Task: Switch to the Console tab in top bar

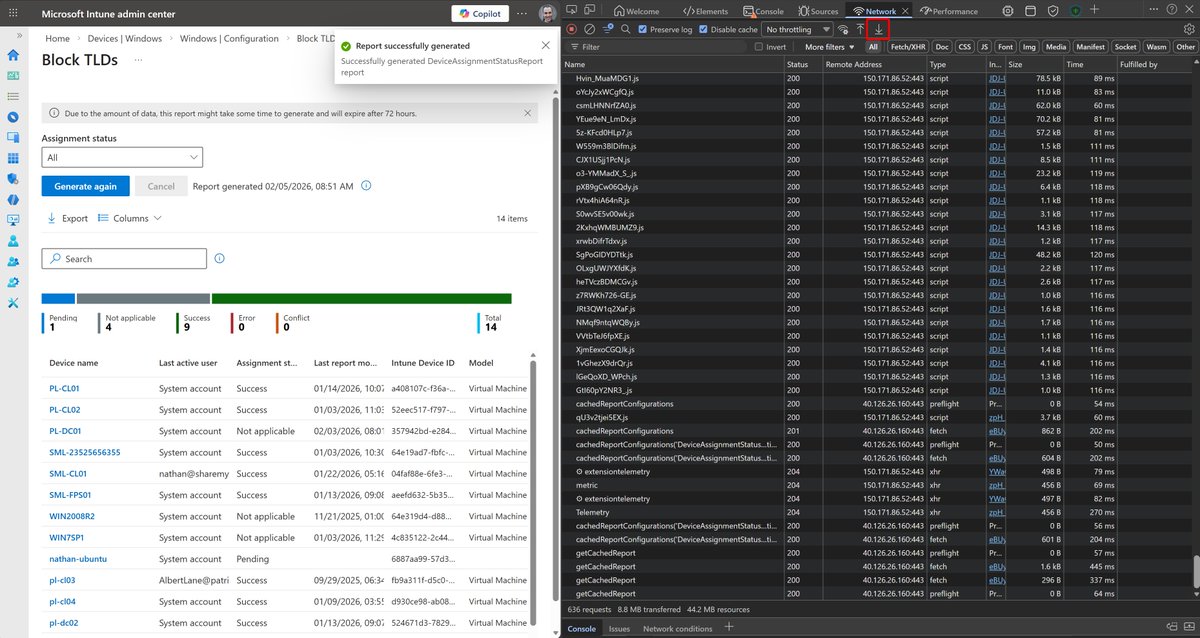Action: [x=763, y=11]
